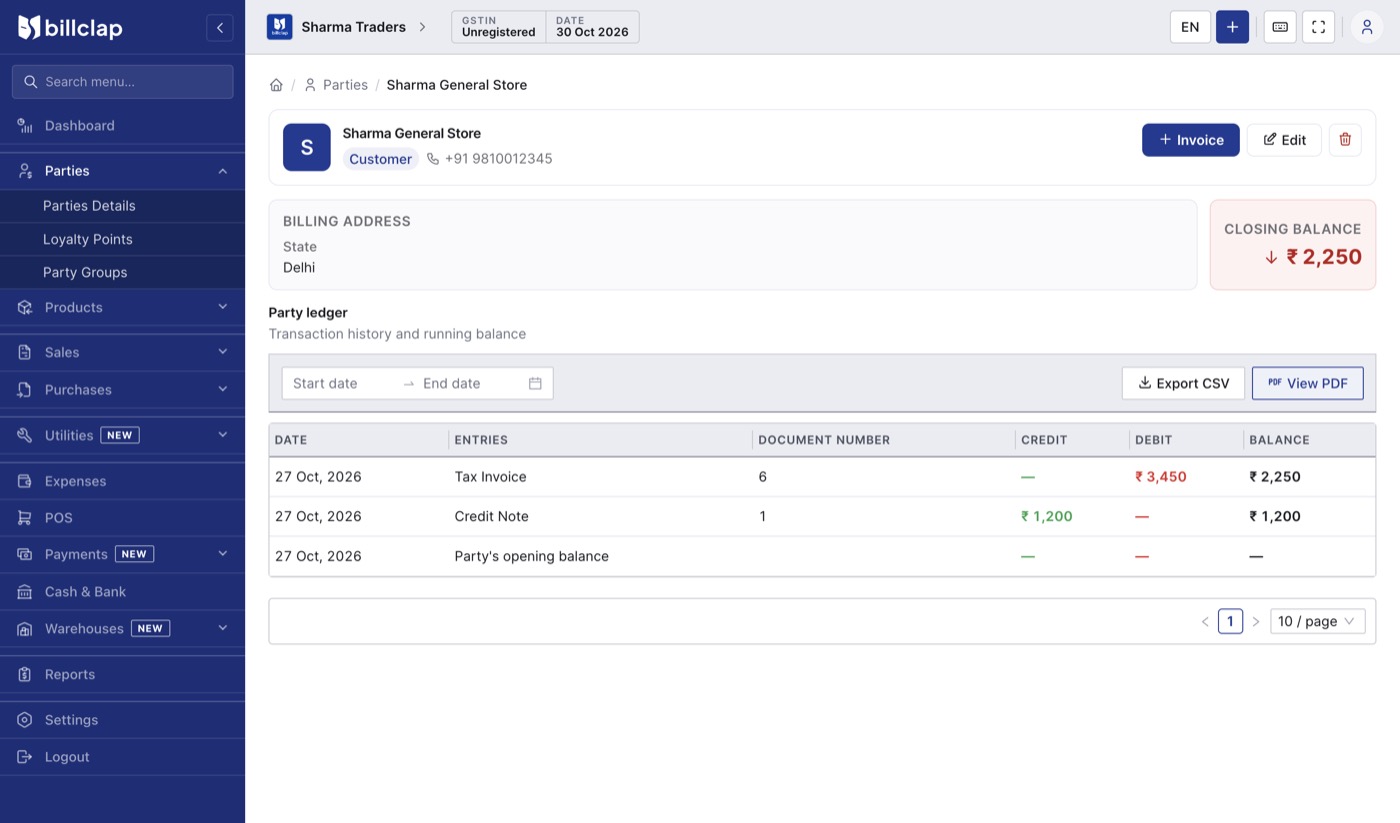Delete party using the red trash icon
1400x823 pixels.
click(x=1345, y=140)
